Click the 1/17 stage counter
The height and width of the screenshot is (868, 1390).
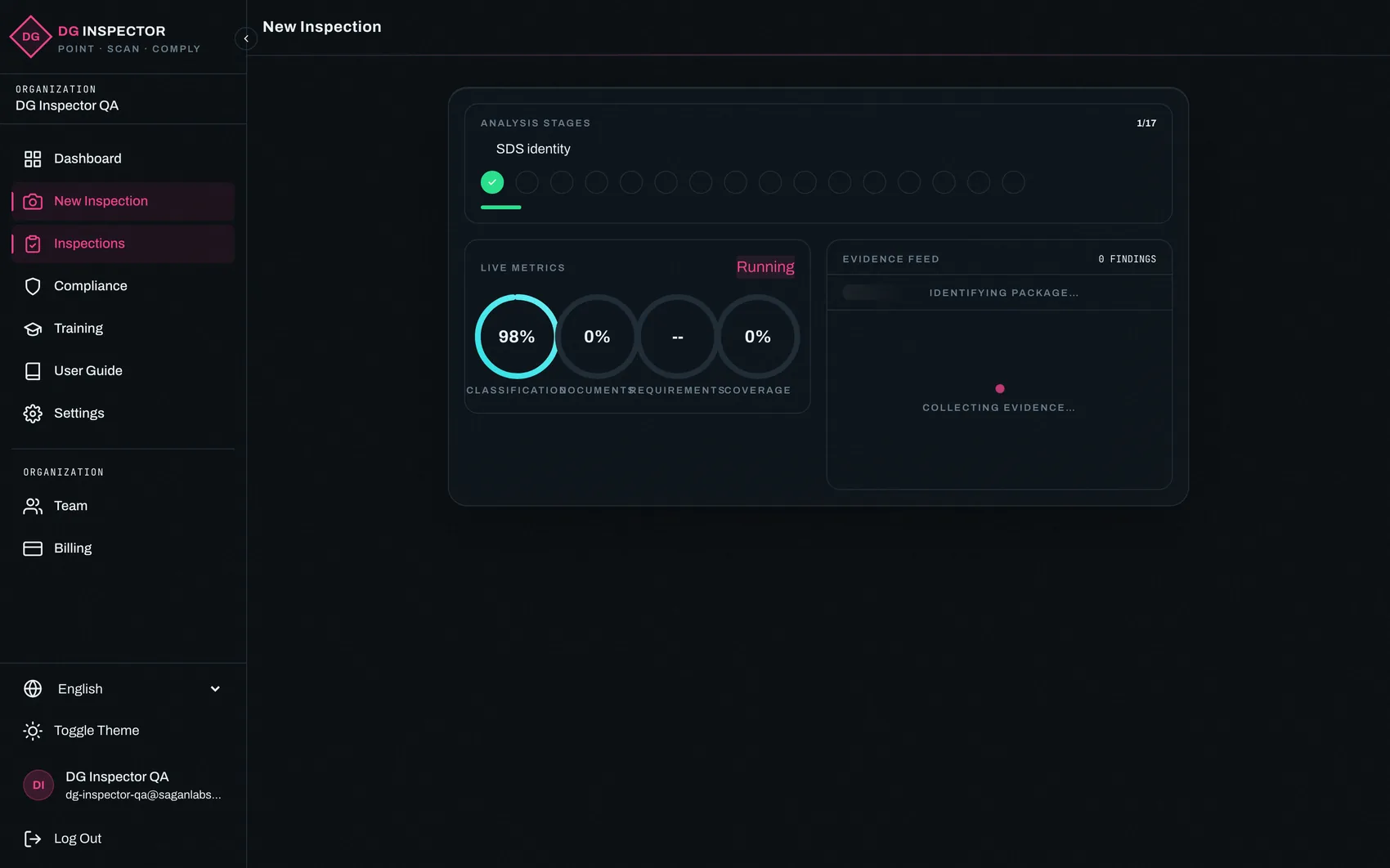coord(1146,123)
